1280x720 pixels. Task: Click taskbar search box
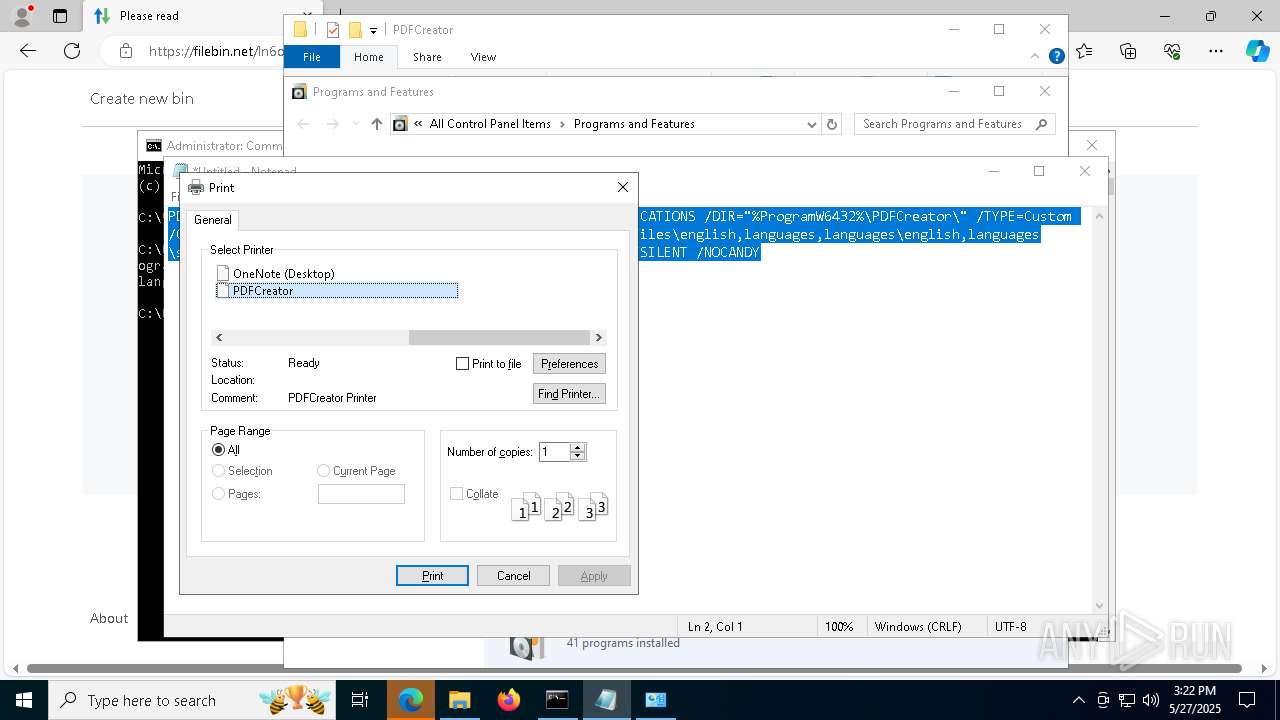point(194,700)
